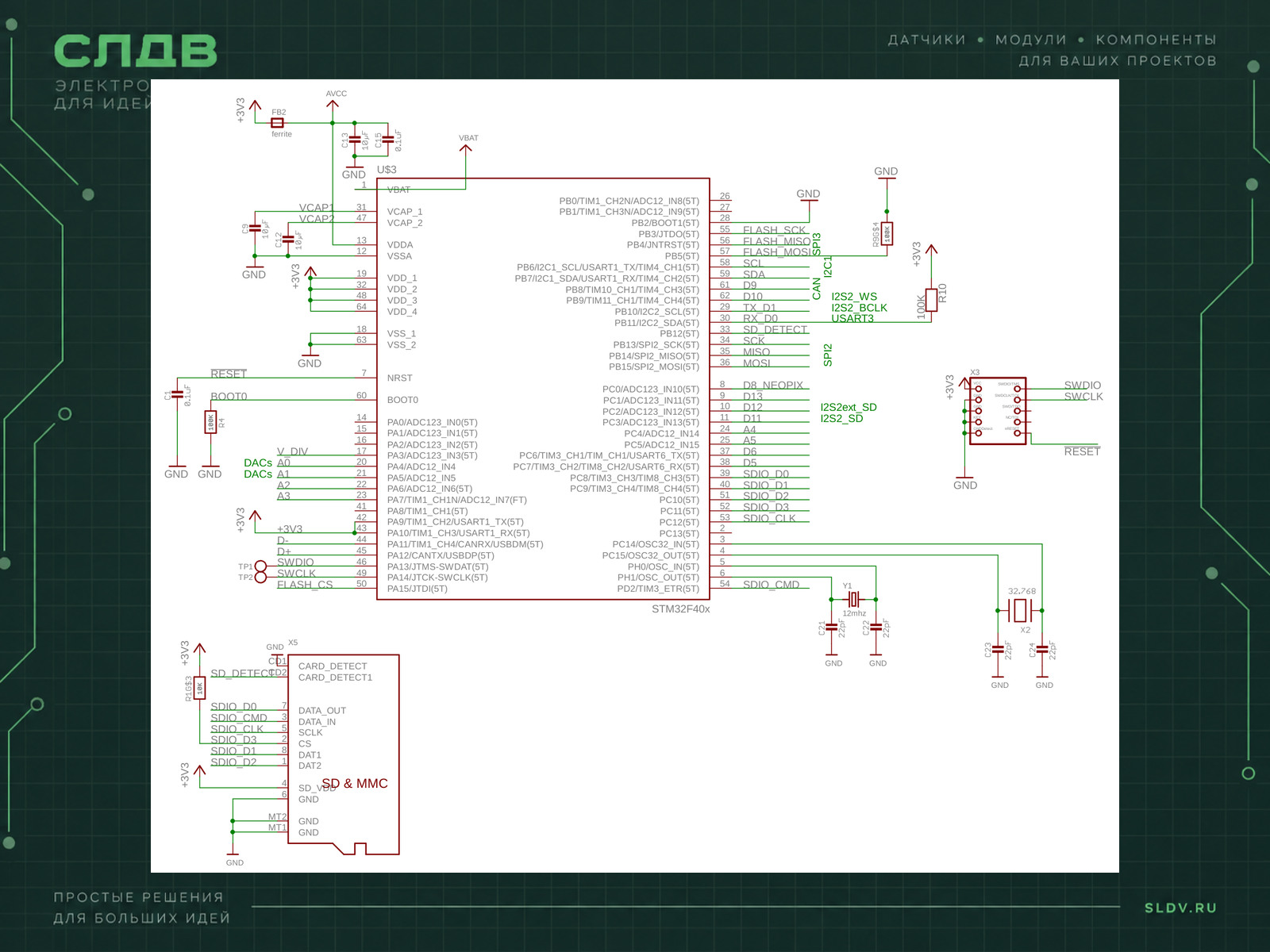The width and height of the screenshot is (1270, 952).
Task: Click the V_DIV net label
Action: tap(292, 451)
